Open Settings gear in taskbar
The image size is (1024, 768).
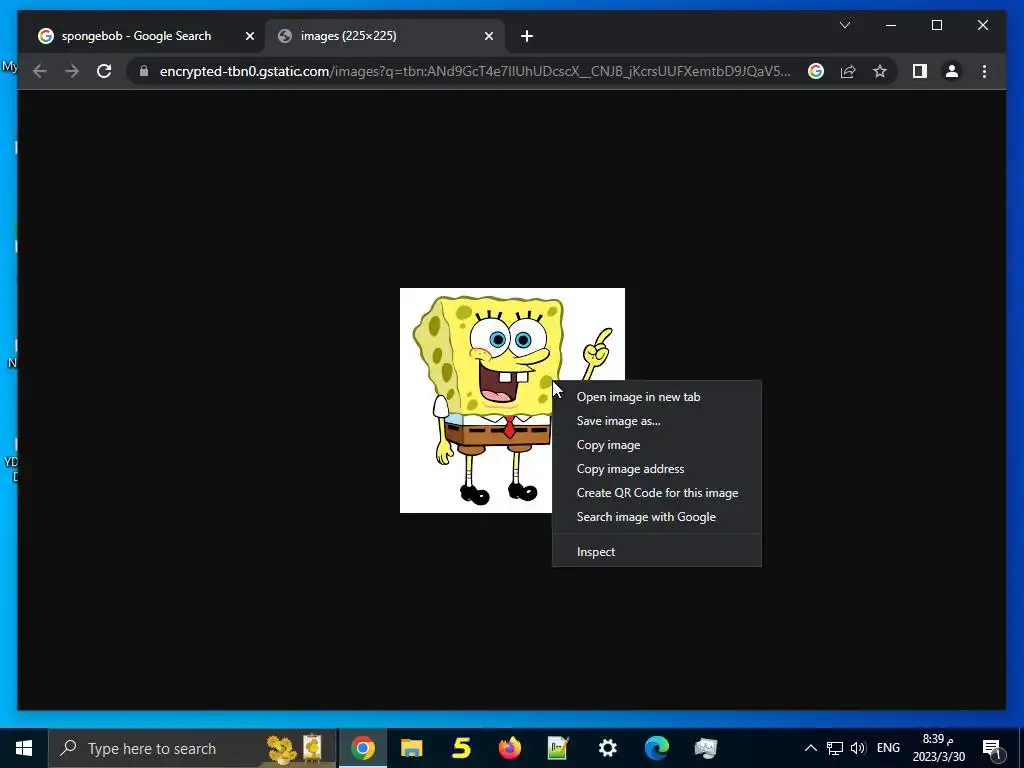pyautogui.click(x=607, y=748)
